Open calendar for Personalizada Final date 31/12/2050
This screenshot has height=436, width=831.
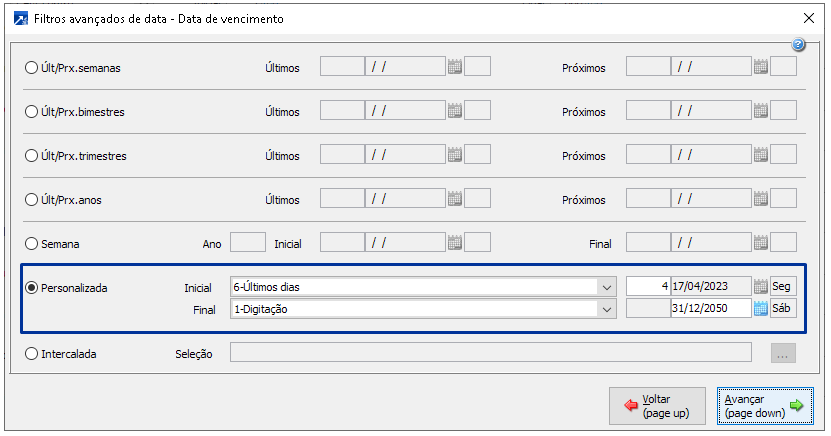(x=760, y=309)
